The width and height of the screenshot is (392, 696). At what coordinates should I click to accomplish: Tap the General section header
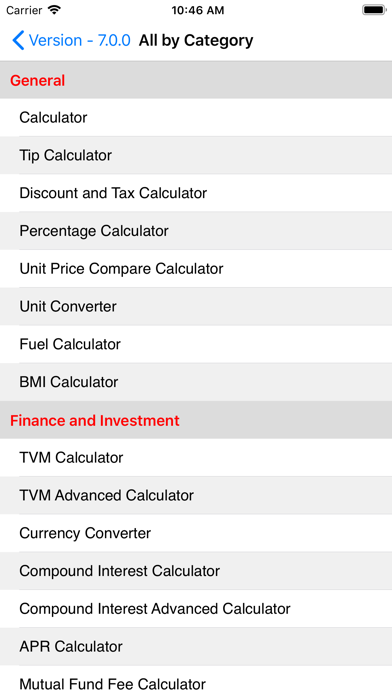pyautogui.click(x=196, y=80)
